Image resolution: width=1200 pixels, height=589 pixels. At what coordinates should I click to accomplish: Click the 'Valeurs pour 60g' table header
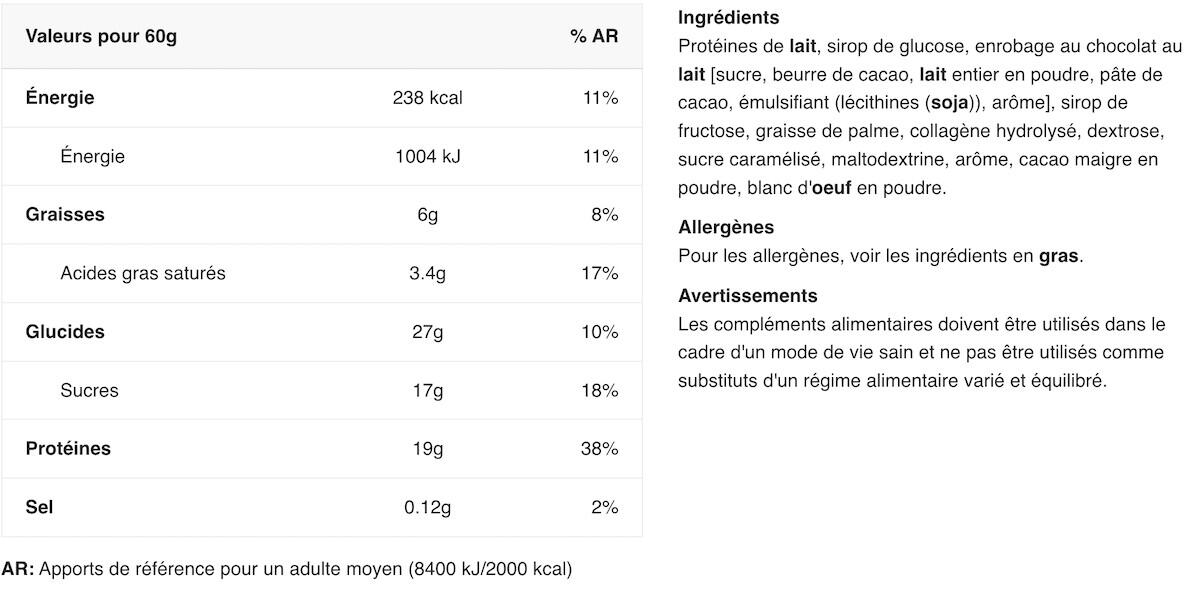101,37
